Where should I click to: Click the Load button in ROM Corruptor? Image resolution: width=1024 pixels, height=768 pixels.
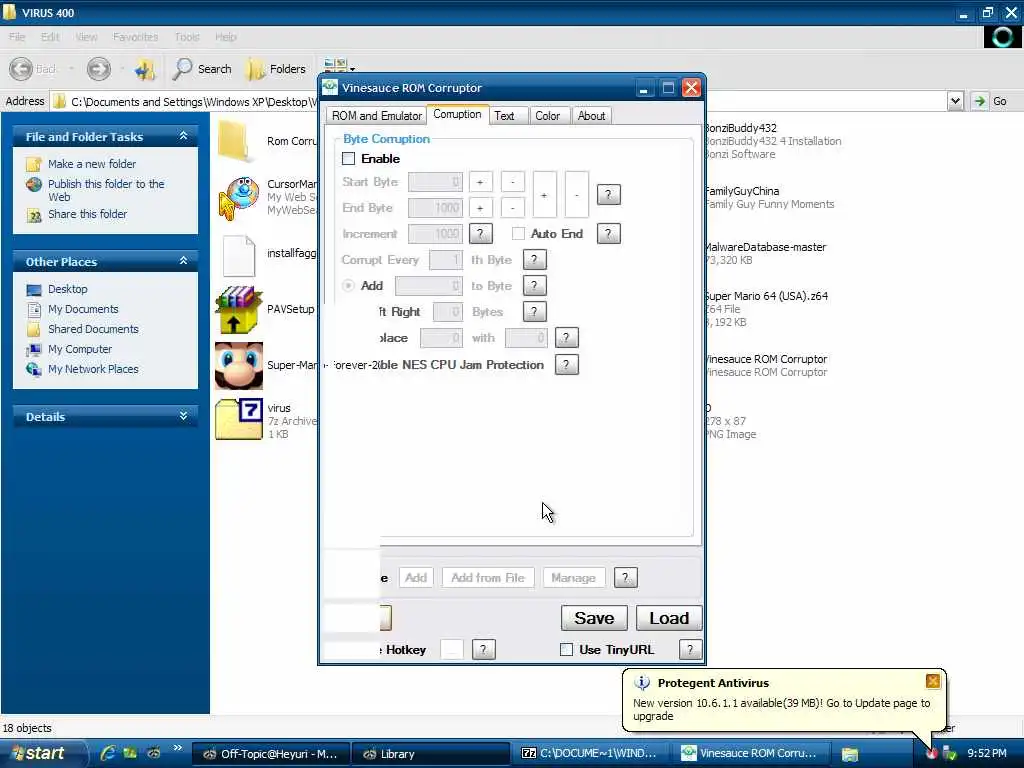(669, 618)
